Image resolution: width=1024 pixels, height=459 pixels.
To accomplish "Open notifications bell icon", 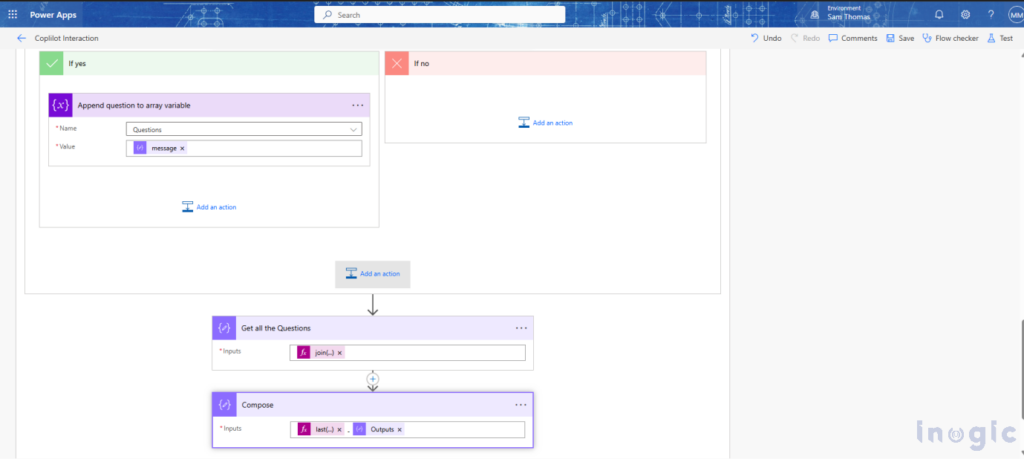I will coord(939,14).
